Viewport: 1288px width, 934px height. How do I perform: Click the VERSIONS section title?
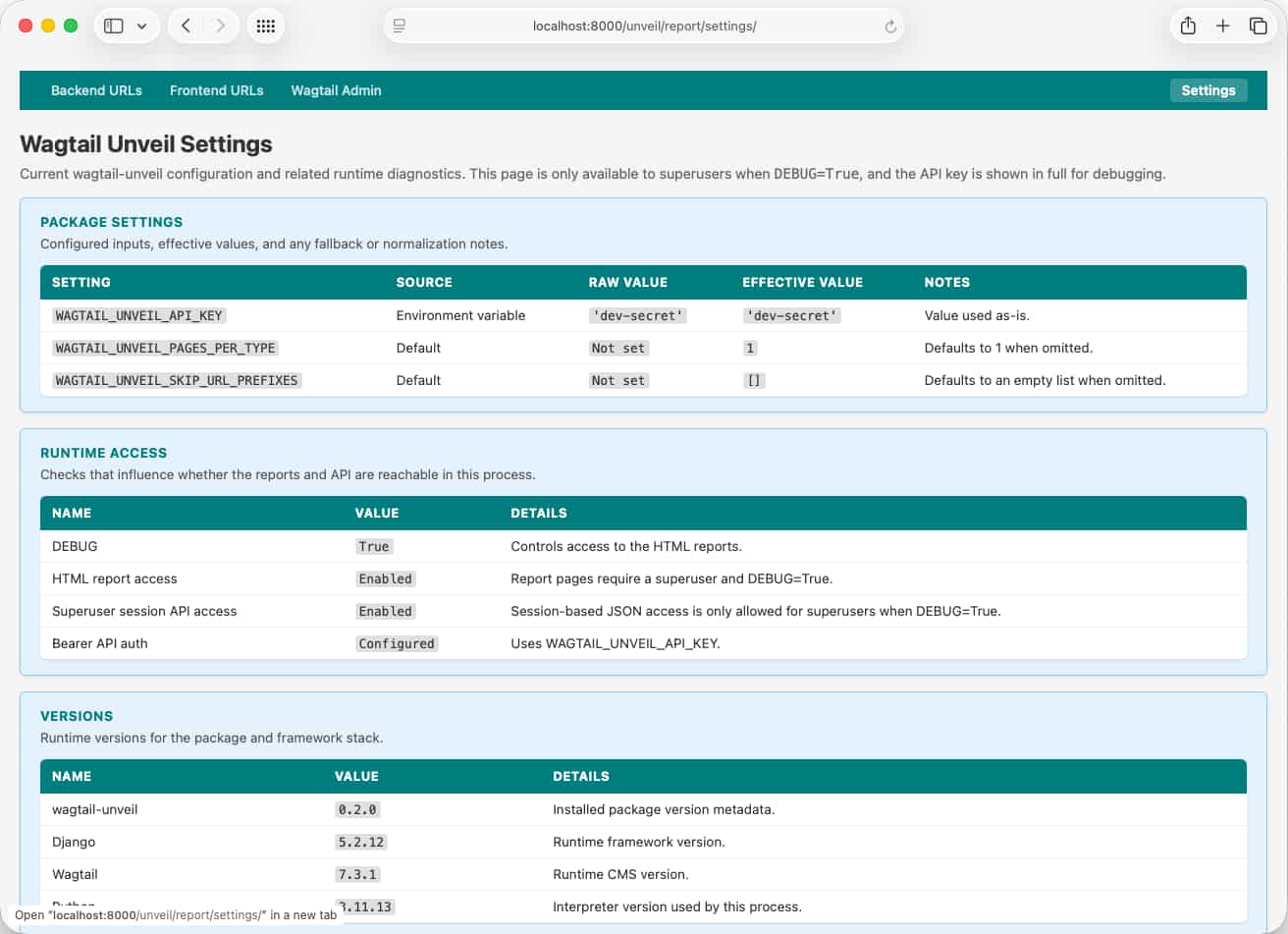(77, 716)
